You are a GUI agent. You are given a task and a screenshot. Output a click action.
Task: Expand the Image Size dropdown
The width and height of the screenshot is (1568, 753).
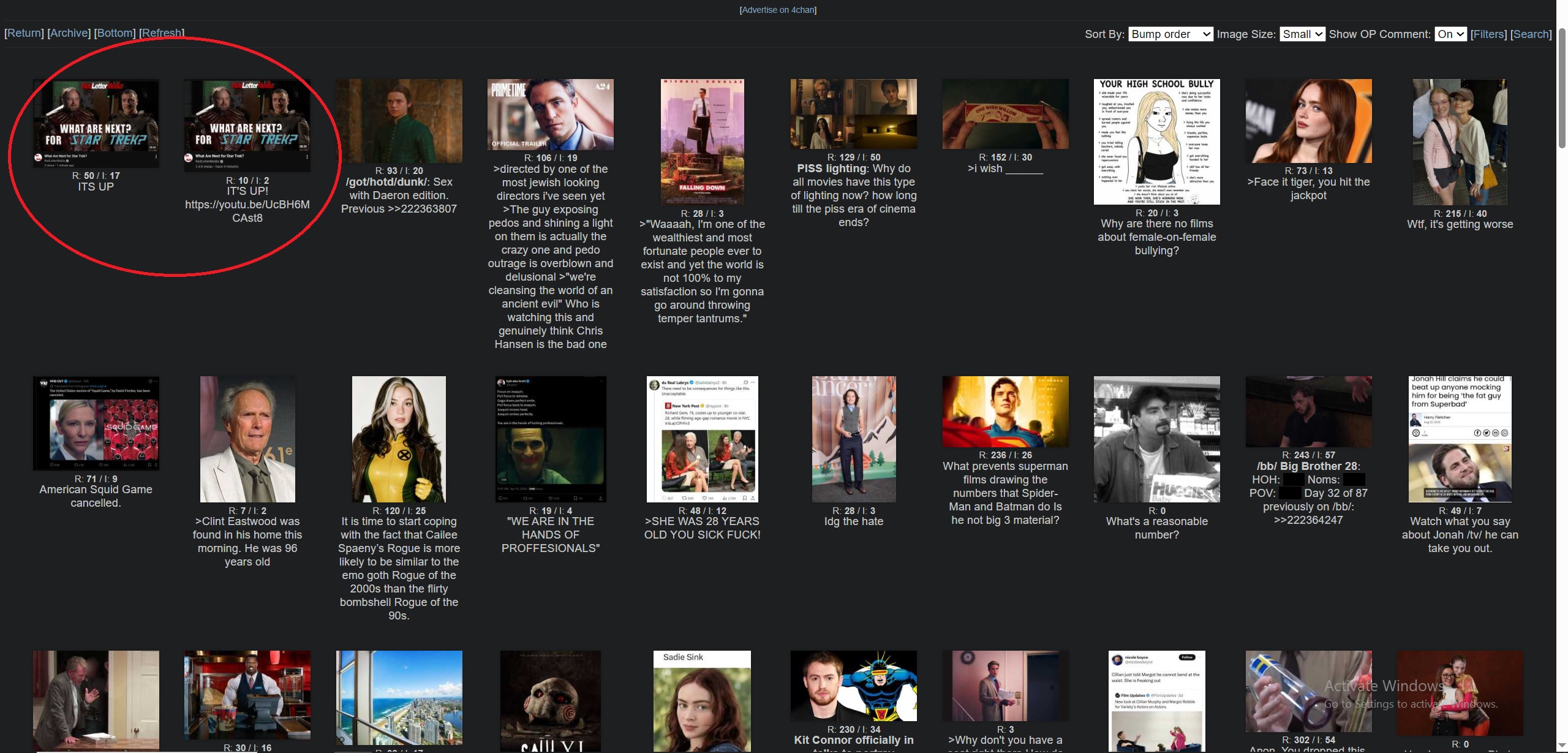1302,34
